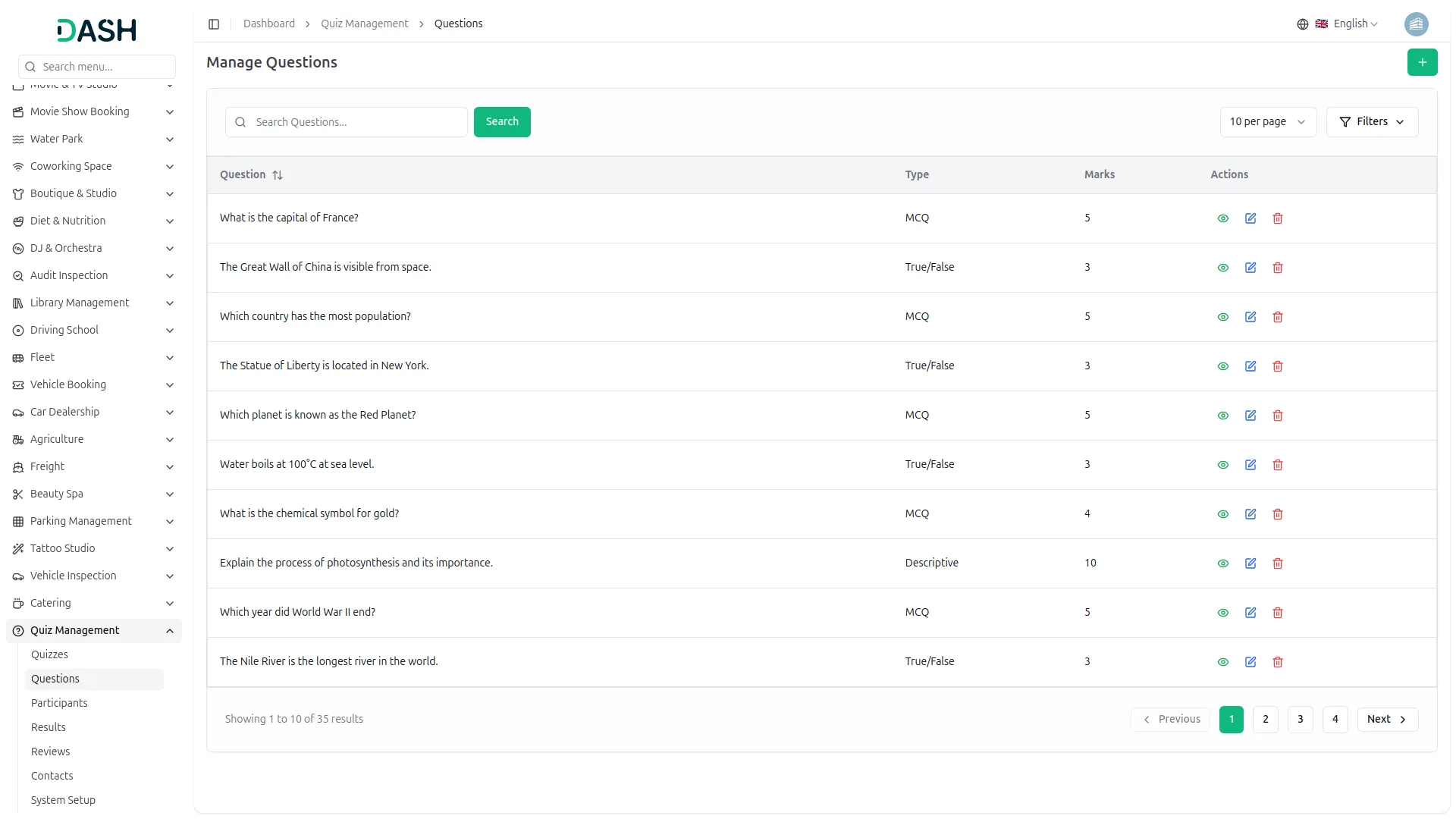Click the user avatar icon

point(1416,24)
